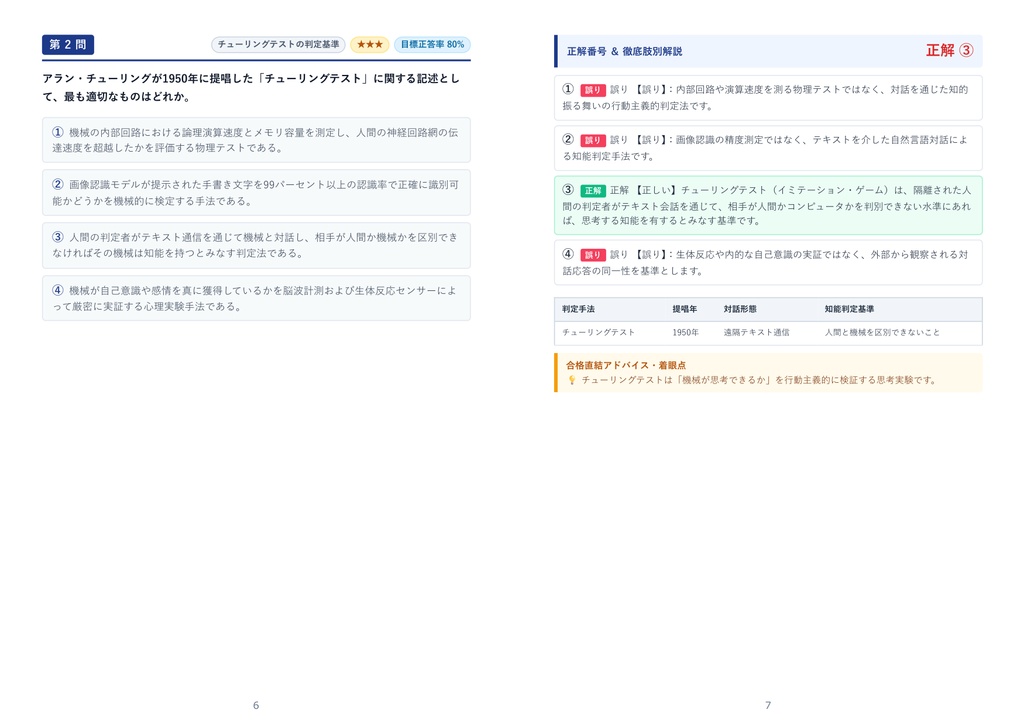Click explanation ① text about 内部回路や演算速度
The width and height of the screenshot is (1024, 727).
[x=768, y=98]
